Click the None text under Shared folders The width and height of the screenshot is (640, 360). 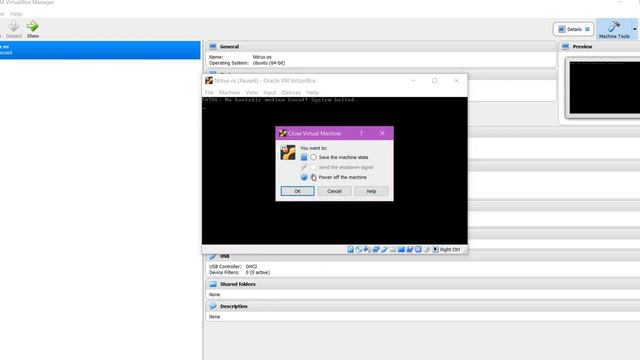(214, 295)
